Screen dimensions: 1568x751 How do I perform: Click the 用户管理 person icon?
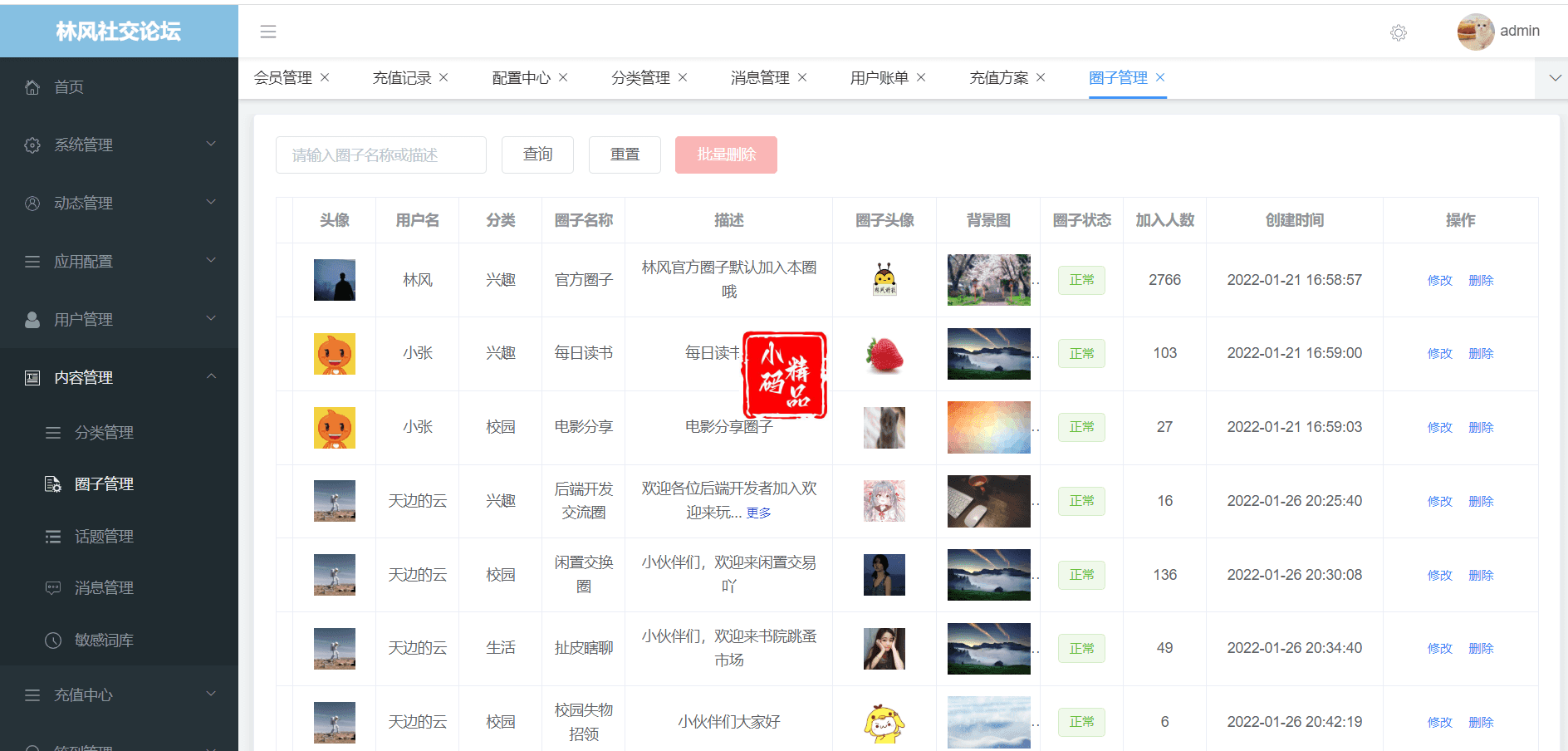coord(32,320)
